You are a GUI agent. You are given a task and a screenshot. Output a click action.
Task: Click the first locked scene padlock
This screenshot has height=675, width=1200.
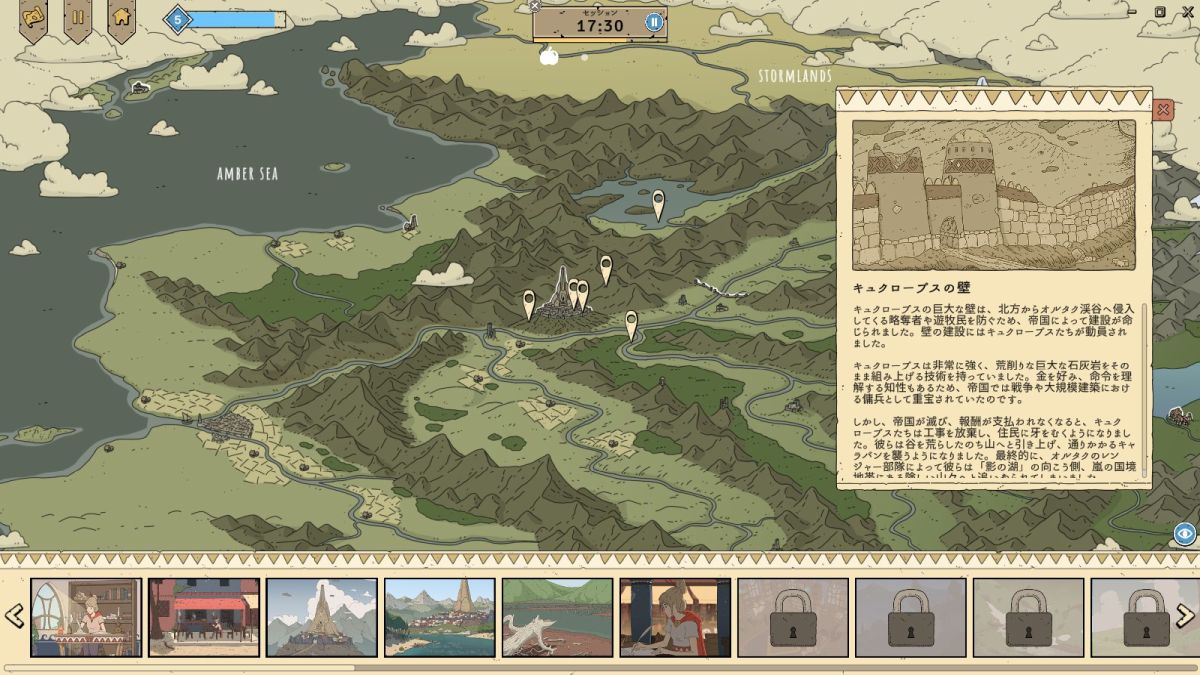793,617
